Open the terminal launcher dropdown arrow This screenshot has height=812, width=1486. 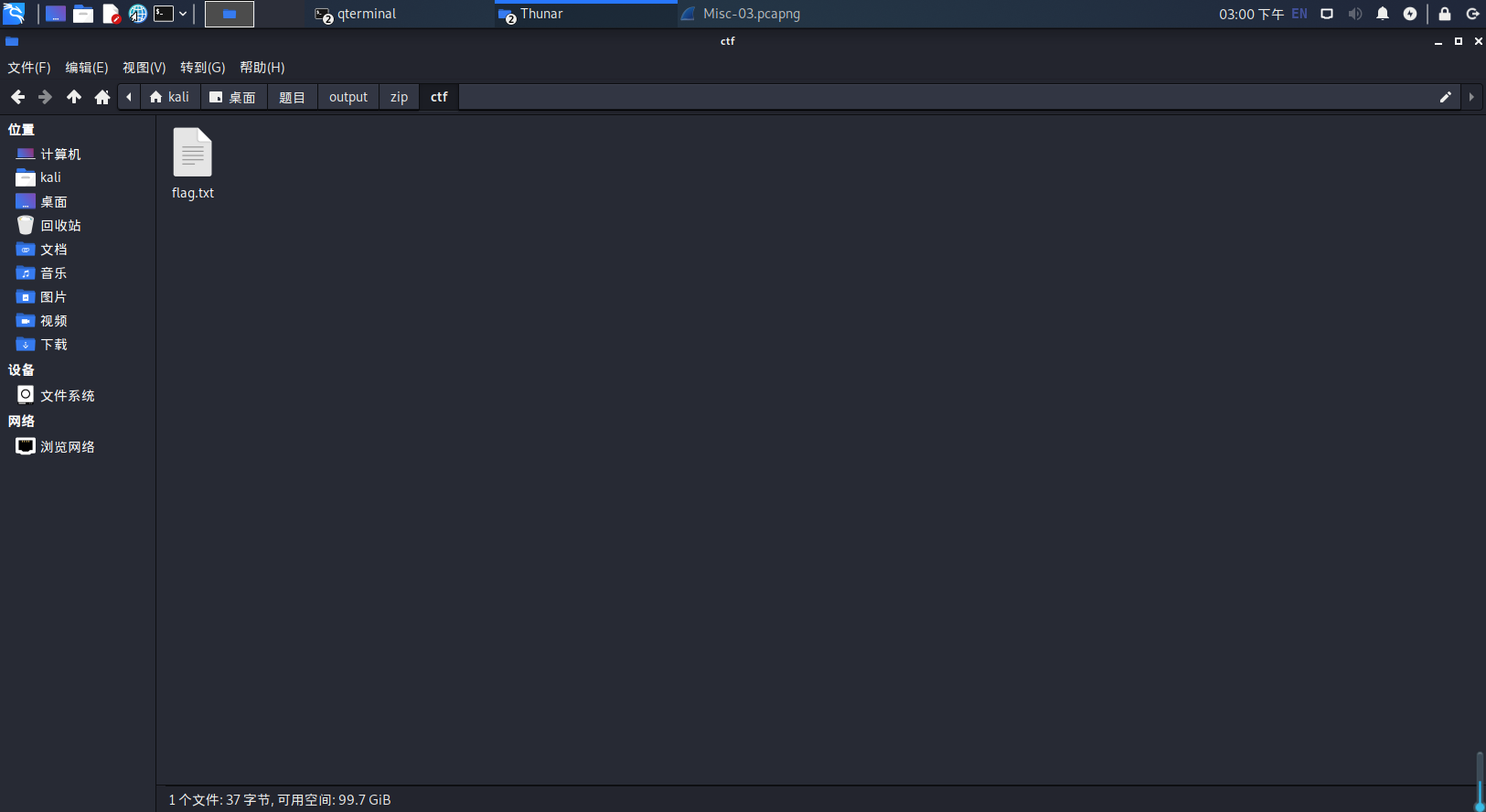[x=183, y=14]
